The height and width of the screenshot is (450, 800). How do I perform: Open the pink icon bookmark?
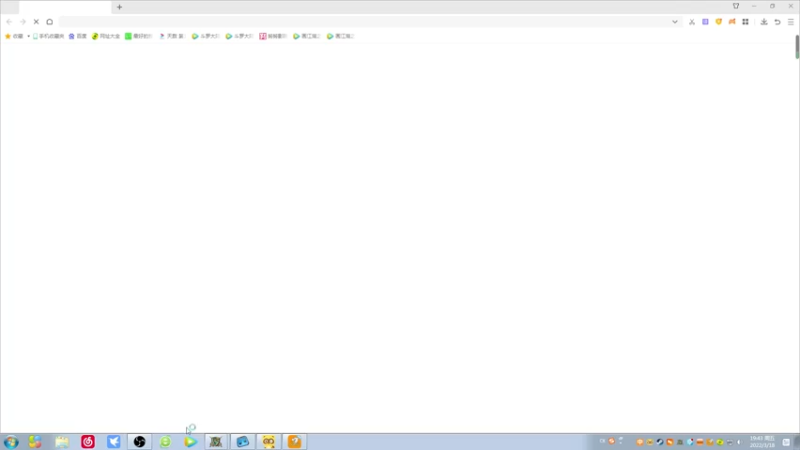273,36
